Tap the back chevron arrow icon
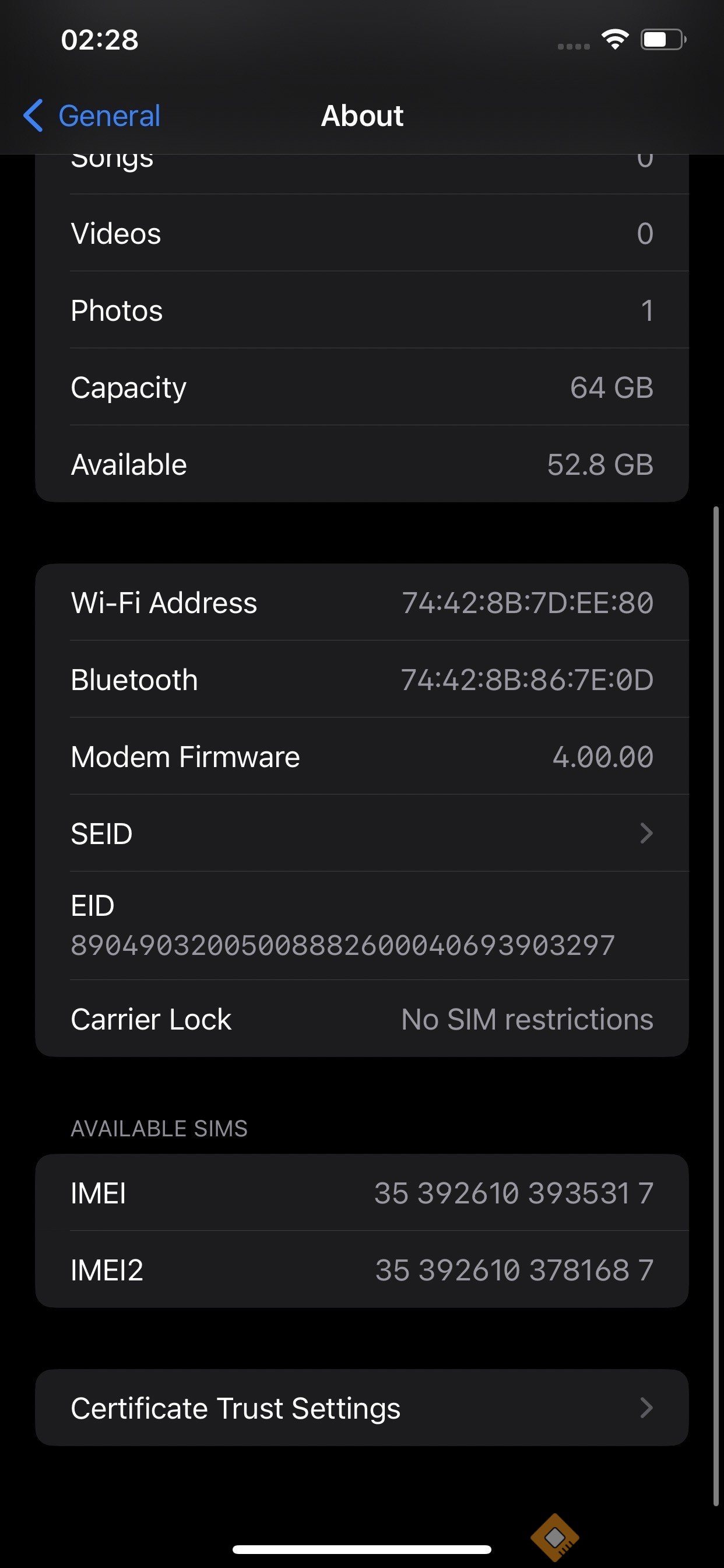The image size is (724, 1568). [33, 116]
